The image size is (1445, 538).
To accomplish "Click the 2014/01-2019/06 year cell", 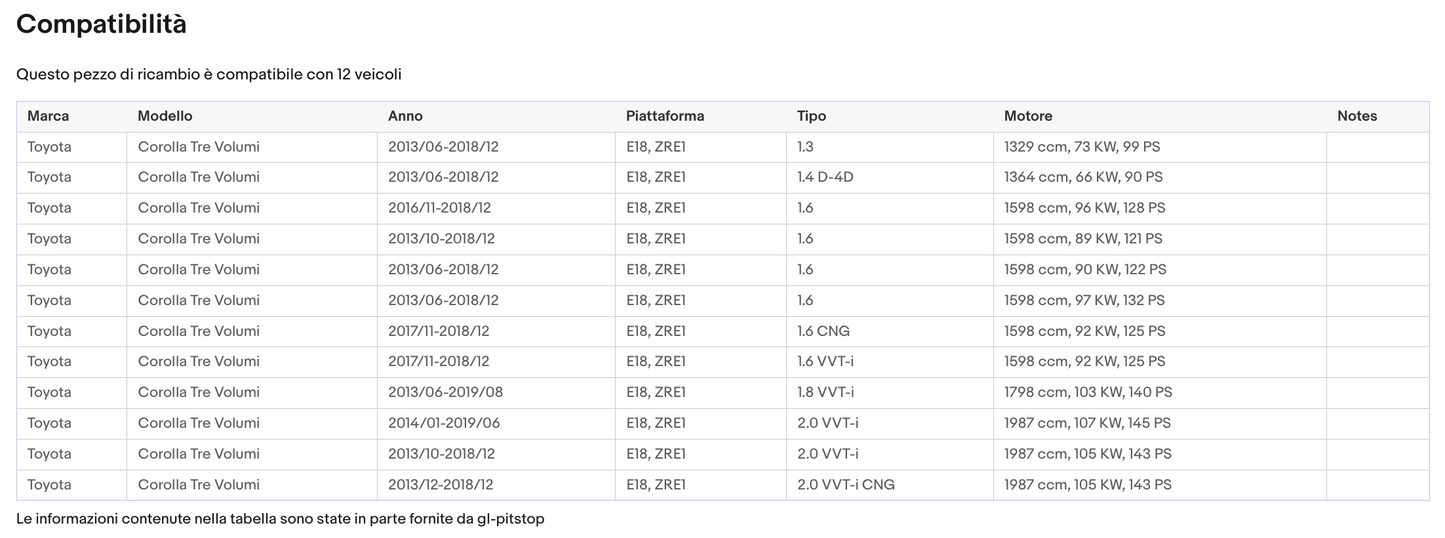I will pos(444,423).
